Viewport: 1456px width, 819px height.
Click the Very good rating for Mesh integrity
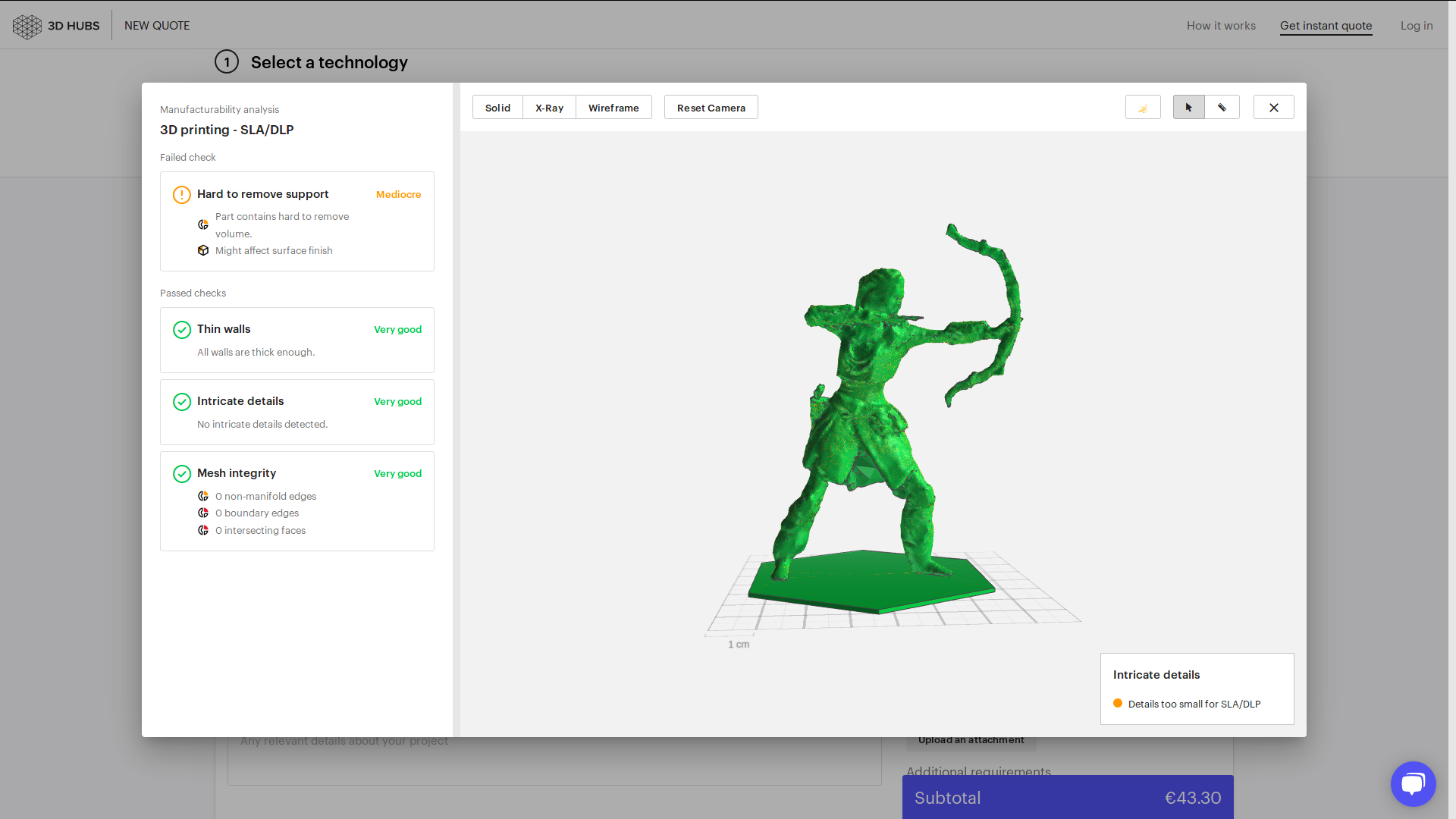point(397,474)
